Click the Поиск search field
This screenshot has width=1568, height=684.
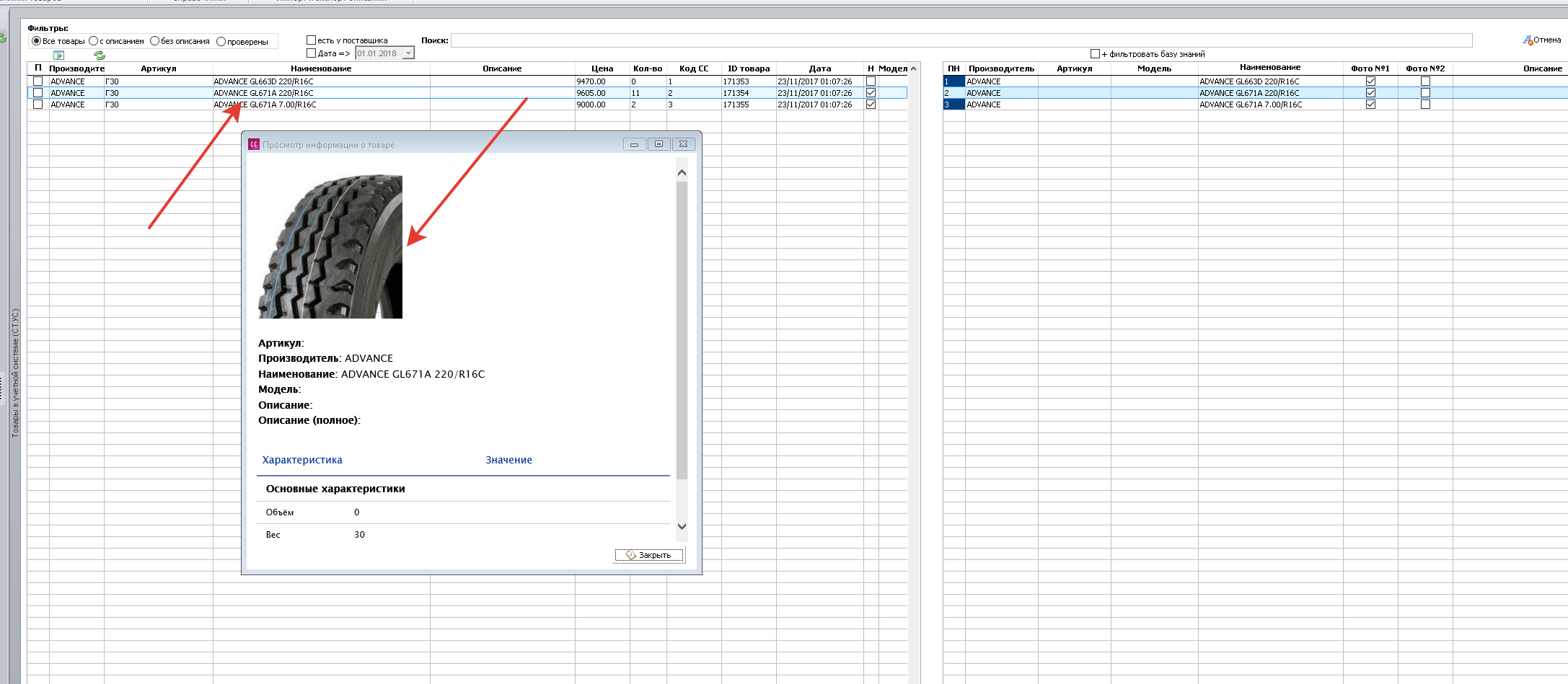pyautogui.click(x=961, y=40)
